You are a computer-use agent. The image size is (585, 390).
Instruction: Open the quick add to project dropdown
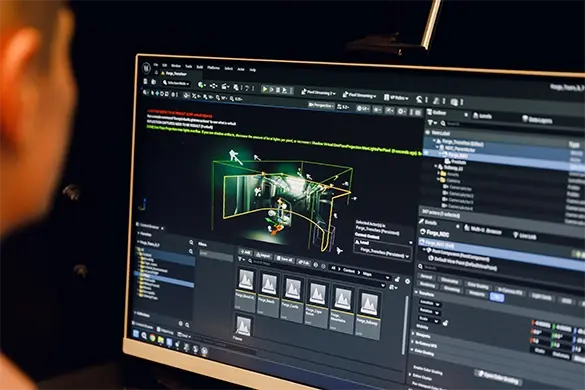(202, 85)
